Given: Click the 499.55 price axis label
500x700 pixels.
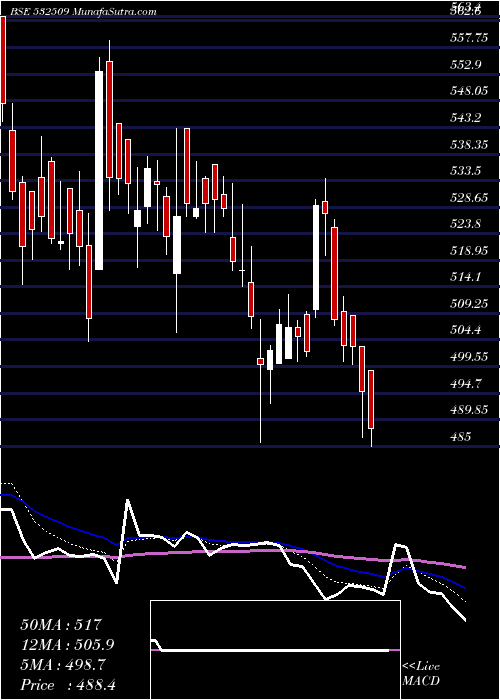Looking at the screenshot, I should [468, 357].
